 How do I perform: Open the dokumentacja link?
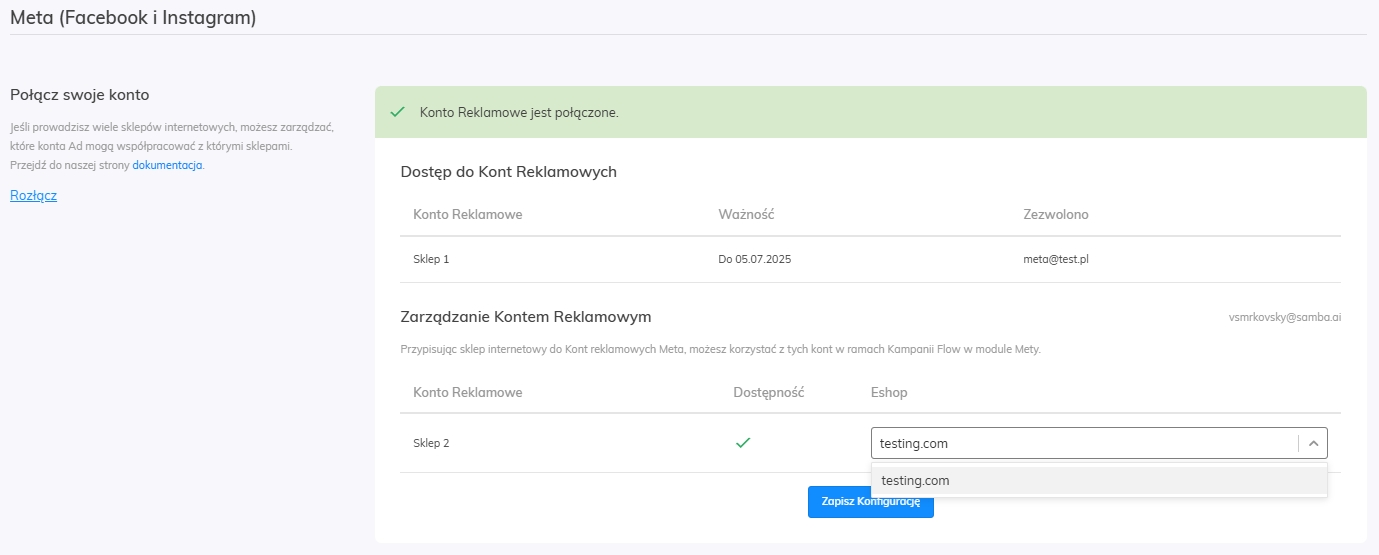(167, 165)
